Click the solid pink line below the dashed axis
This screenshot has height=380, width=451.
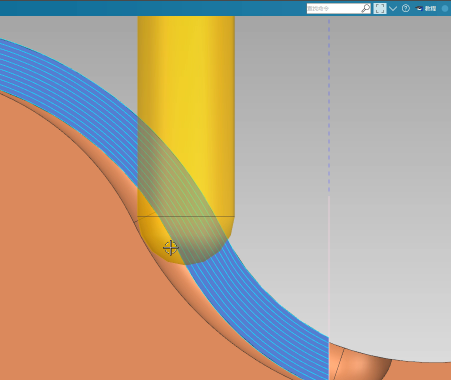pyautogui.click(x=329, y=267)
